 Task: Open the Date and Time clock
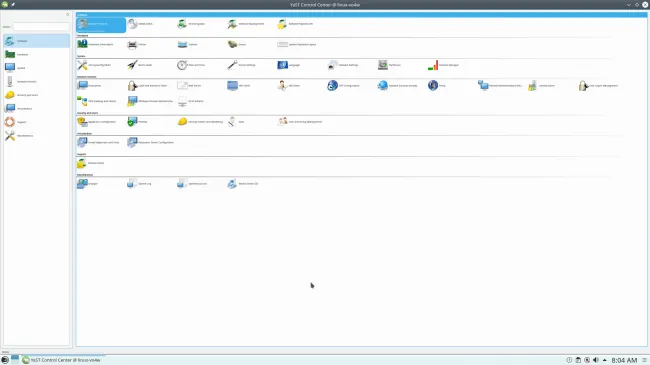coord(191,65)
